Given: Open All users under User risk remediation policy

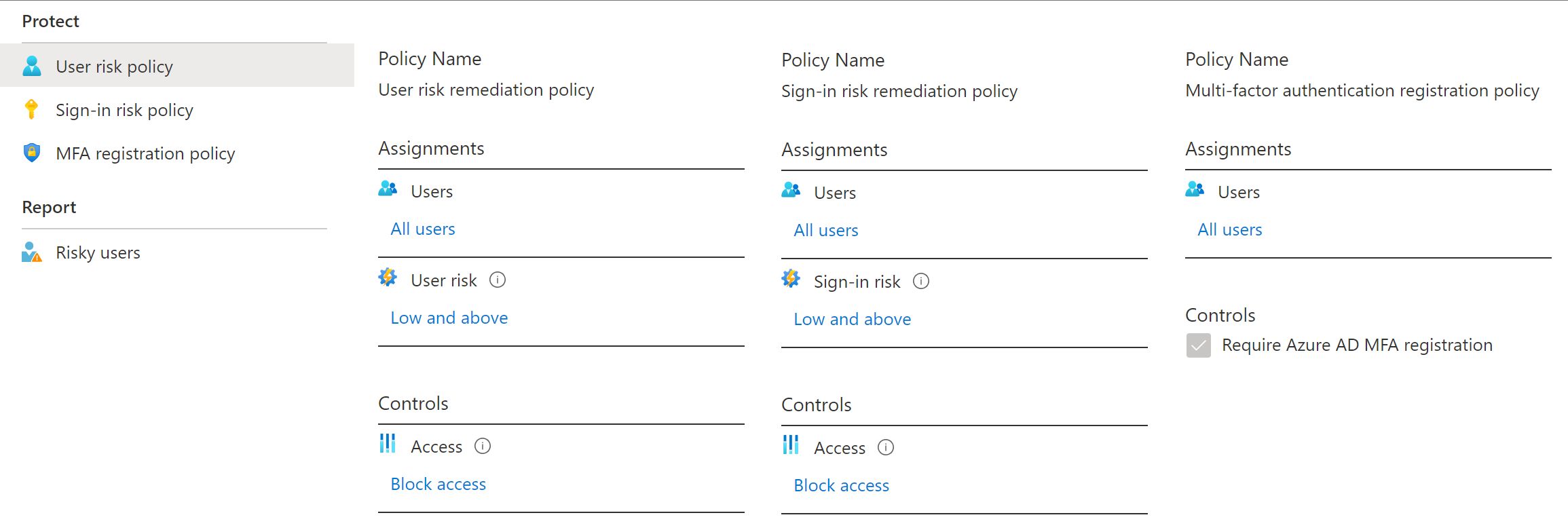Looking at the screenshot, I should (x=422, y=229).
